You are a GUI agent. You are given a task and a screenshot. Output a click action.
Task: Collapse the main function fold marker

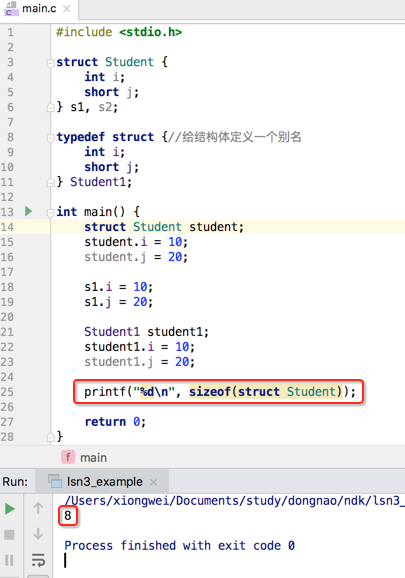point(50,213)
